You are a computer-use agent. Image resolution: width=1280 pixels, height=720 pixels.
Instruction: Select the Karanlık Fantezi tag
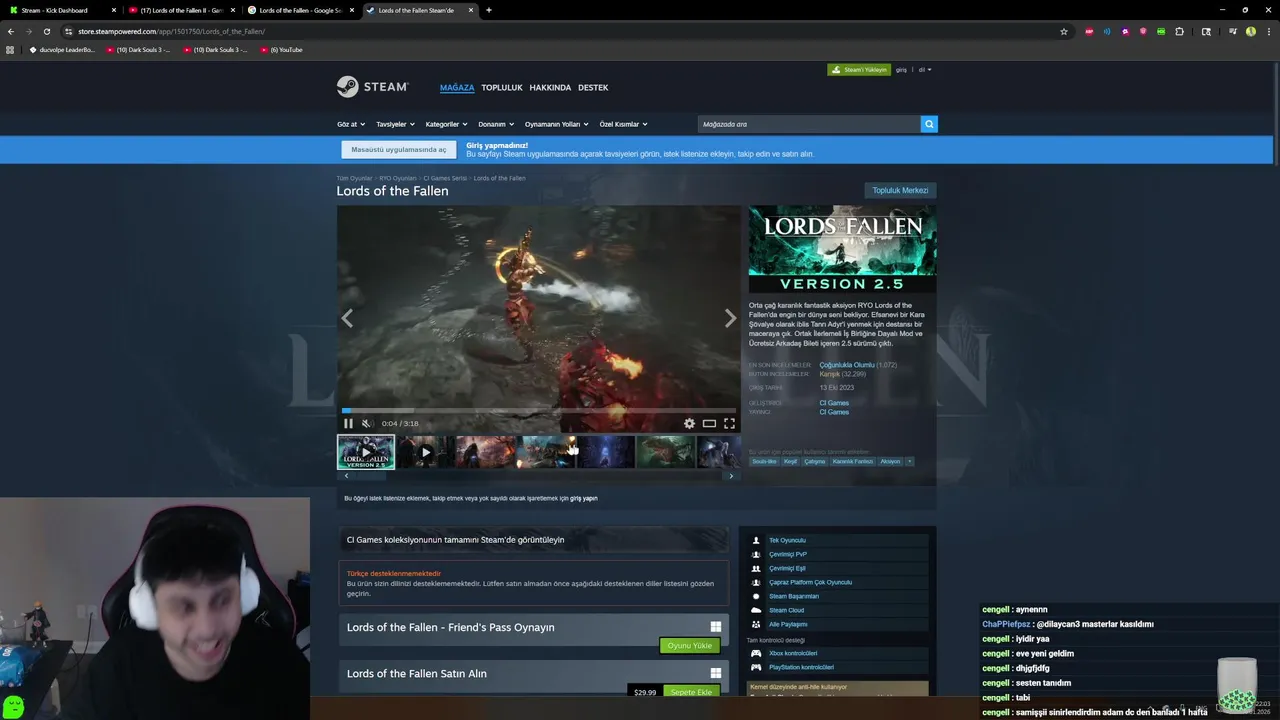853,462
